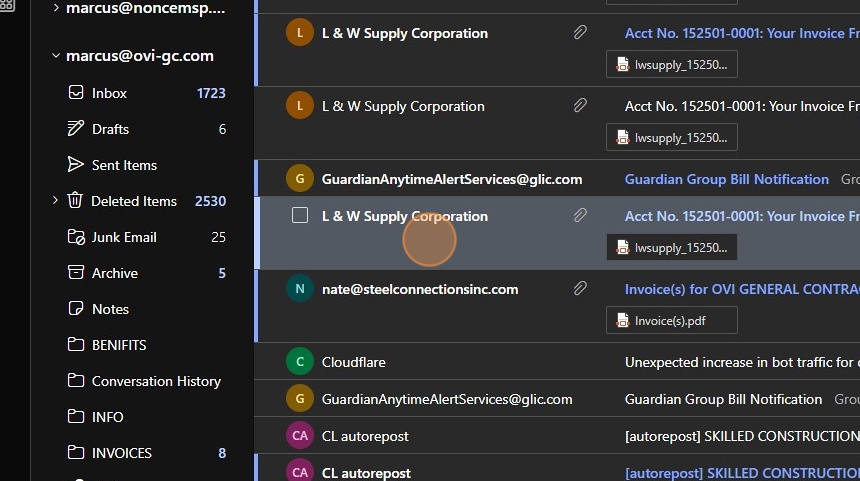Open lwsupply PDF attachment on second L & W email
The width and height of the screenshot is (860, 481).
tap(672, 137)
